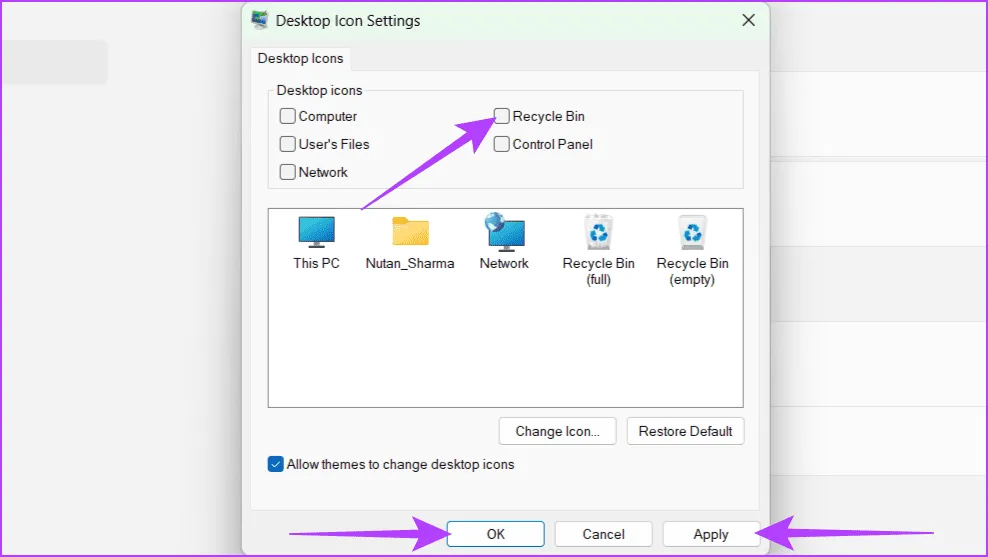This screenshot has height=557, width=988.
Task: Select the Nutan_Sharma folder icon
Action: [x=410, y=232]
